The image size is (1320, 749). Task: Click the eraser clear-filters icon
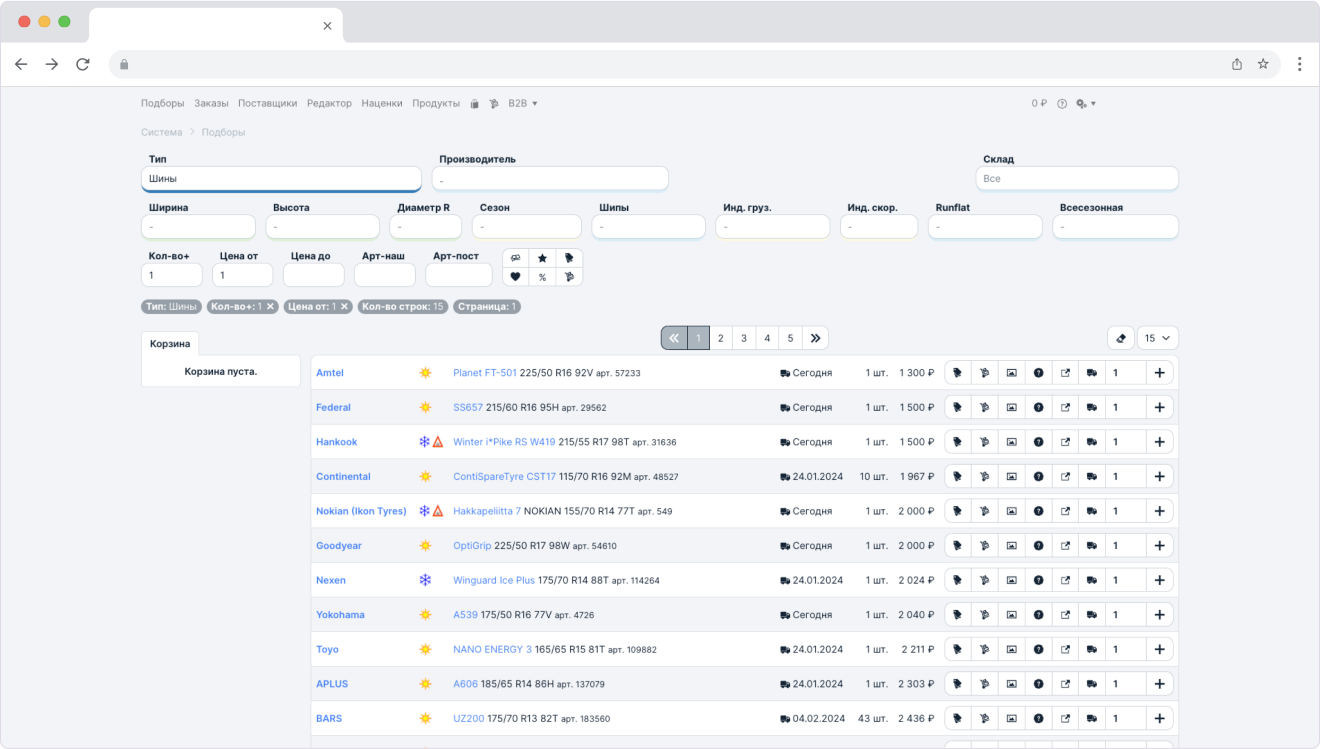click(1120, 338)
